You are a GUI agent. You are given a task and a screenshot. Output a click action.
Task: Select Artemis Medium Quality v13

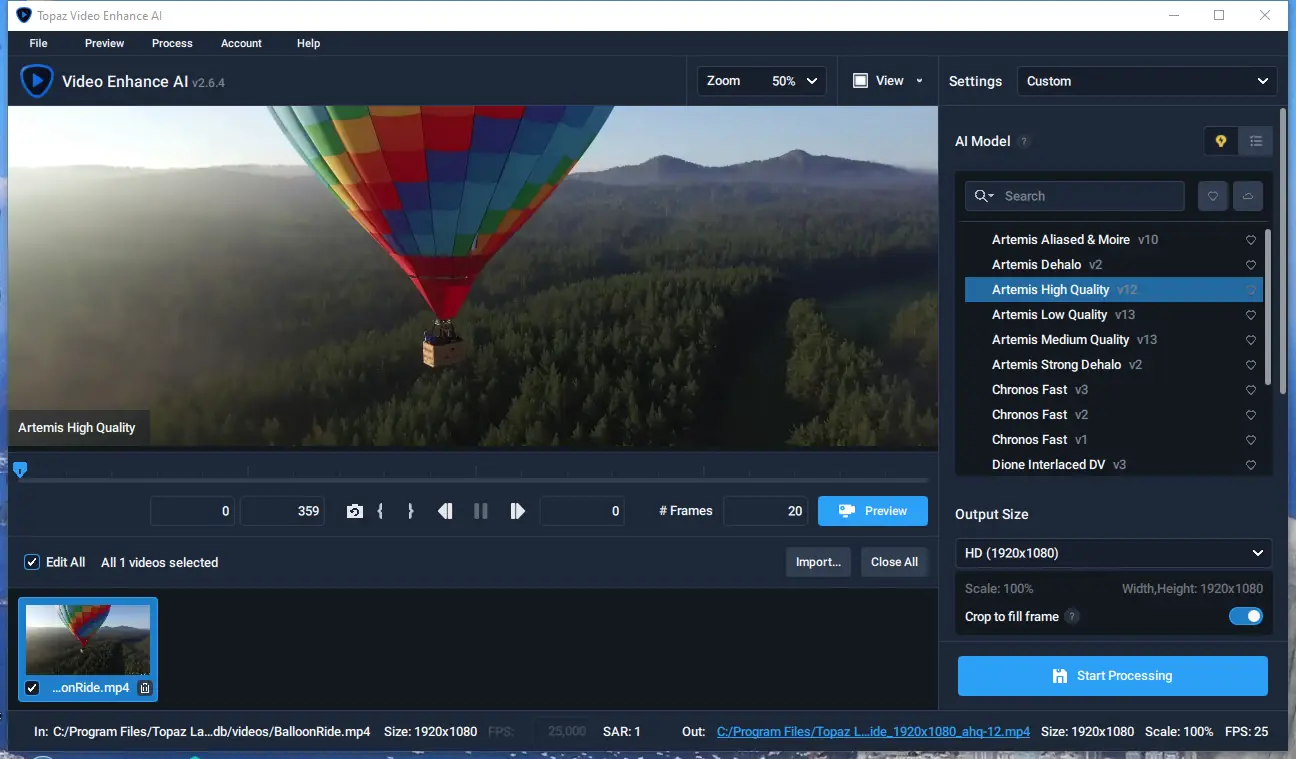[1114, 340]
